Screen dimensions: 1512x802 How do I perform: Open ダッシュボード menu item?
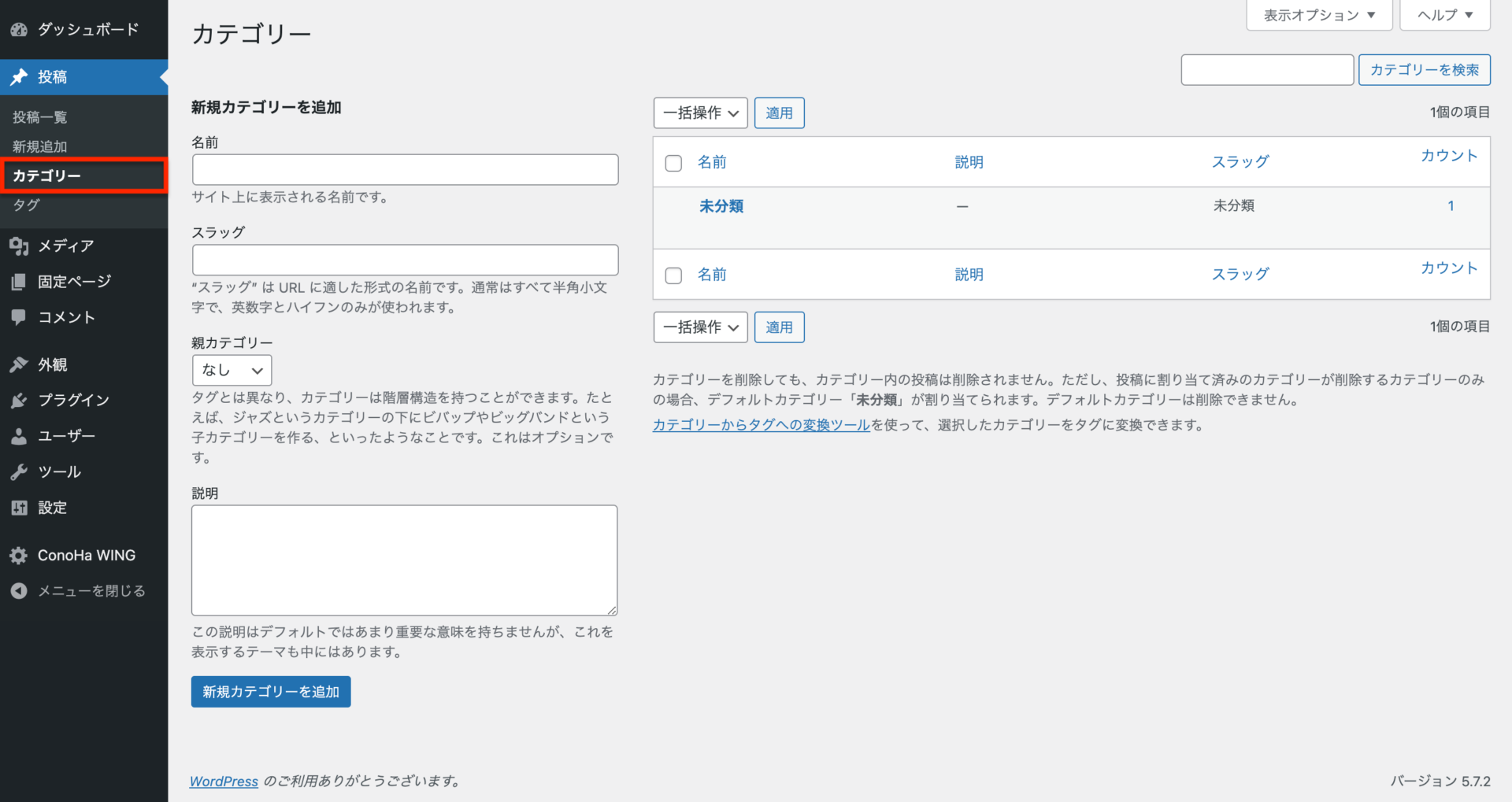[x=84, y=30]
